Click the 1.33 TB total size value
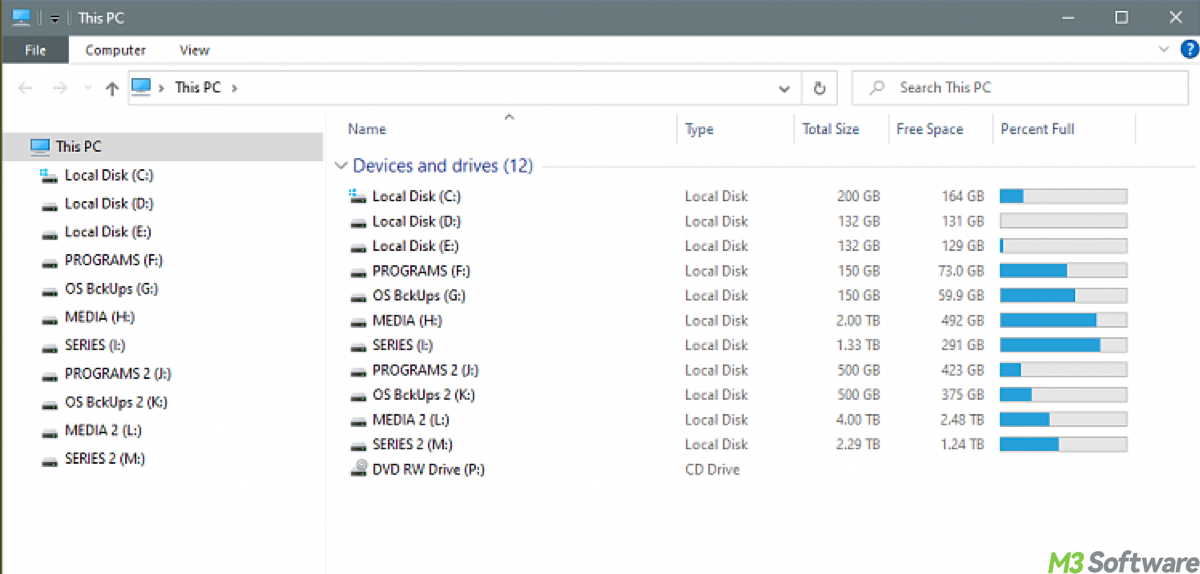Screen dimensions: 1200x574 tap(858, 345)
